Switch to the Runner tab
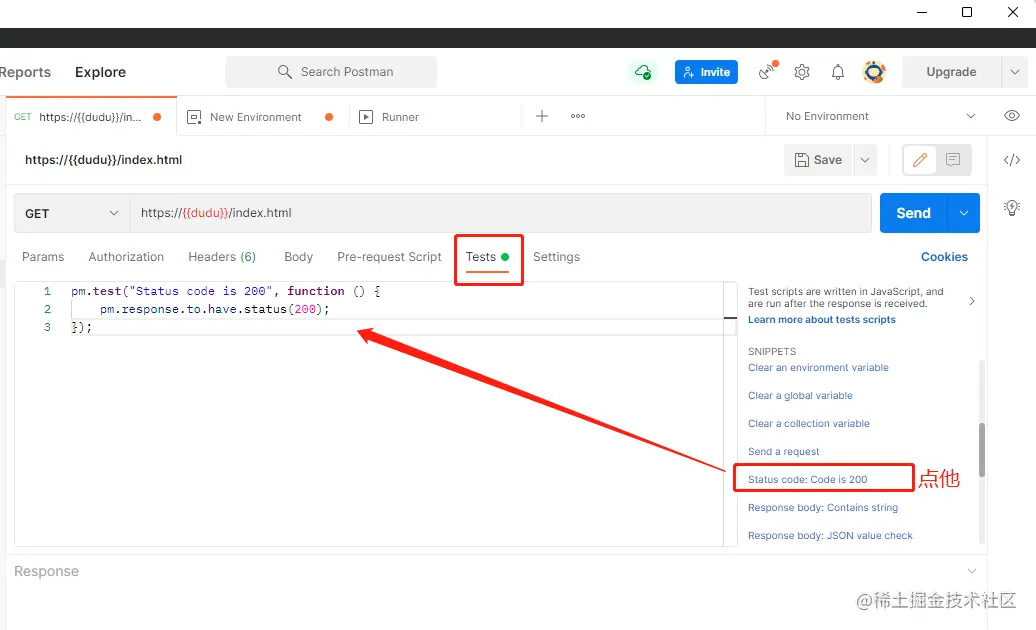1036x630 pixels. coord(400,117)
